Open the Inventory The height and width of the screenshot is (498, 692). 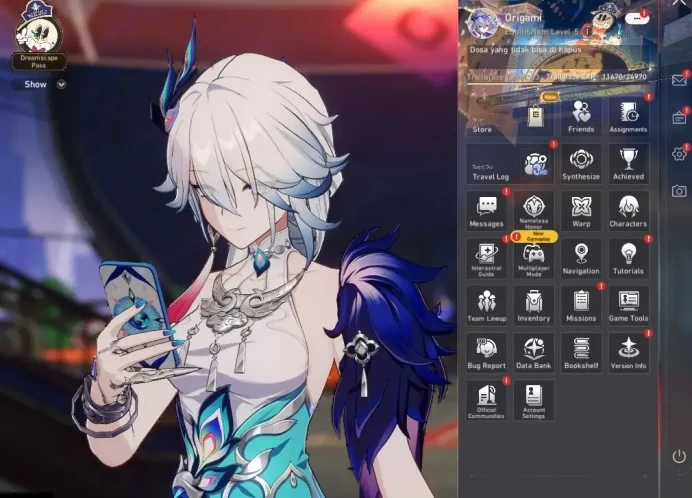click(534, 306)
